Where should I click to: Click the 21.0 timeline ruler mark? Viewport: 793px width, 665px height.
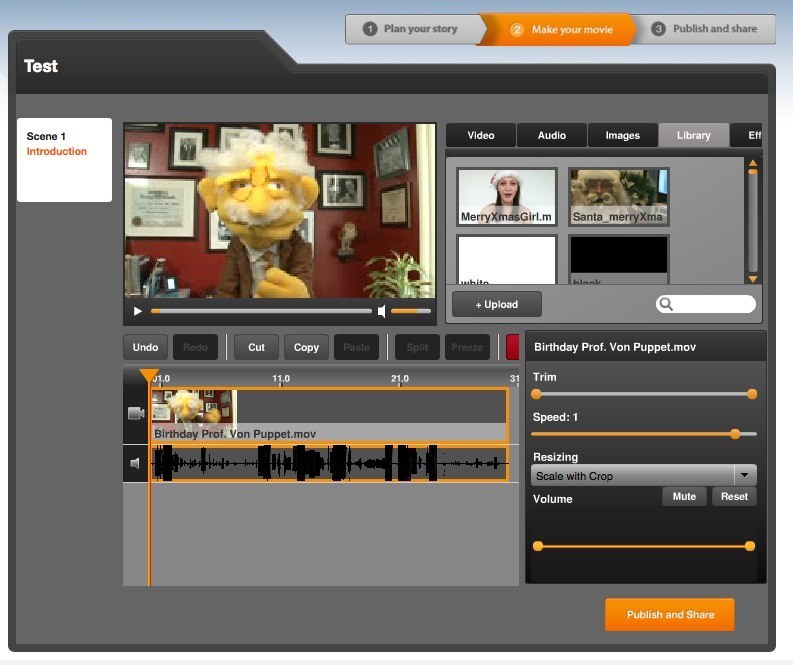400,379
